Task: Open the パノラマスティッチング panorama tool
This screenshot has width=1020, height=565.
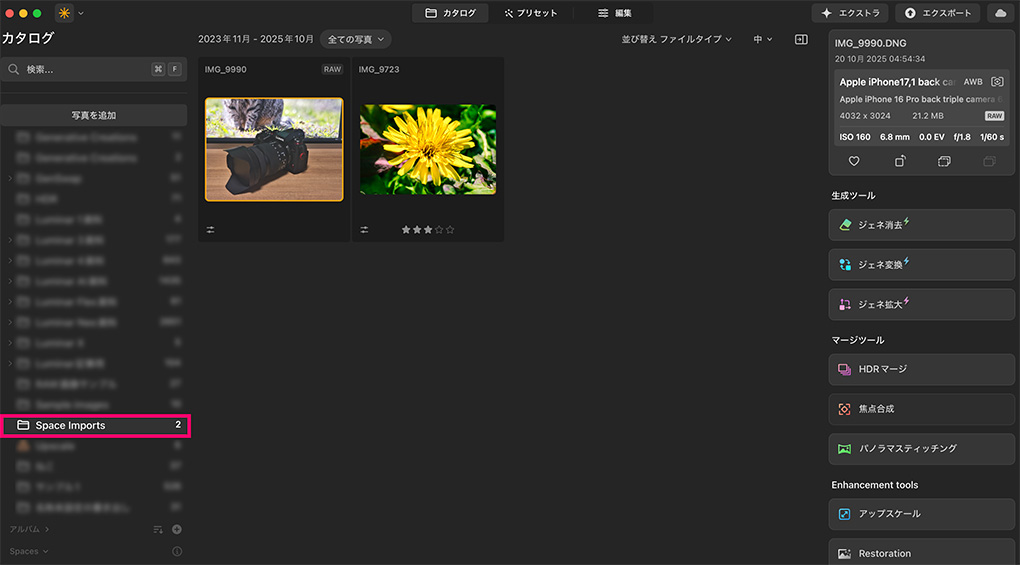Action: 922,449
